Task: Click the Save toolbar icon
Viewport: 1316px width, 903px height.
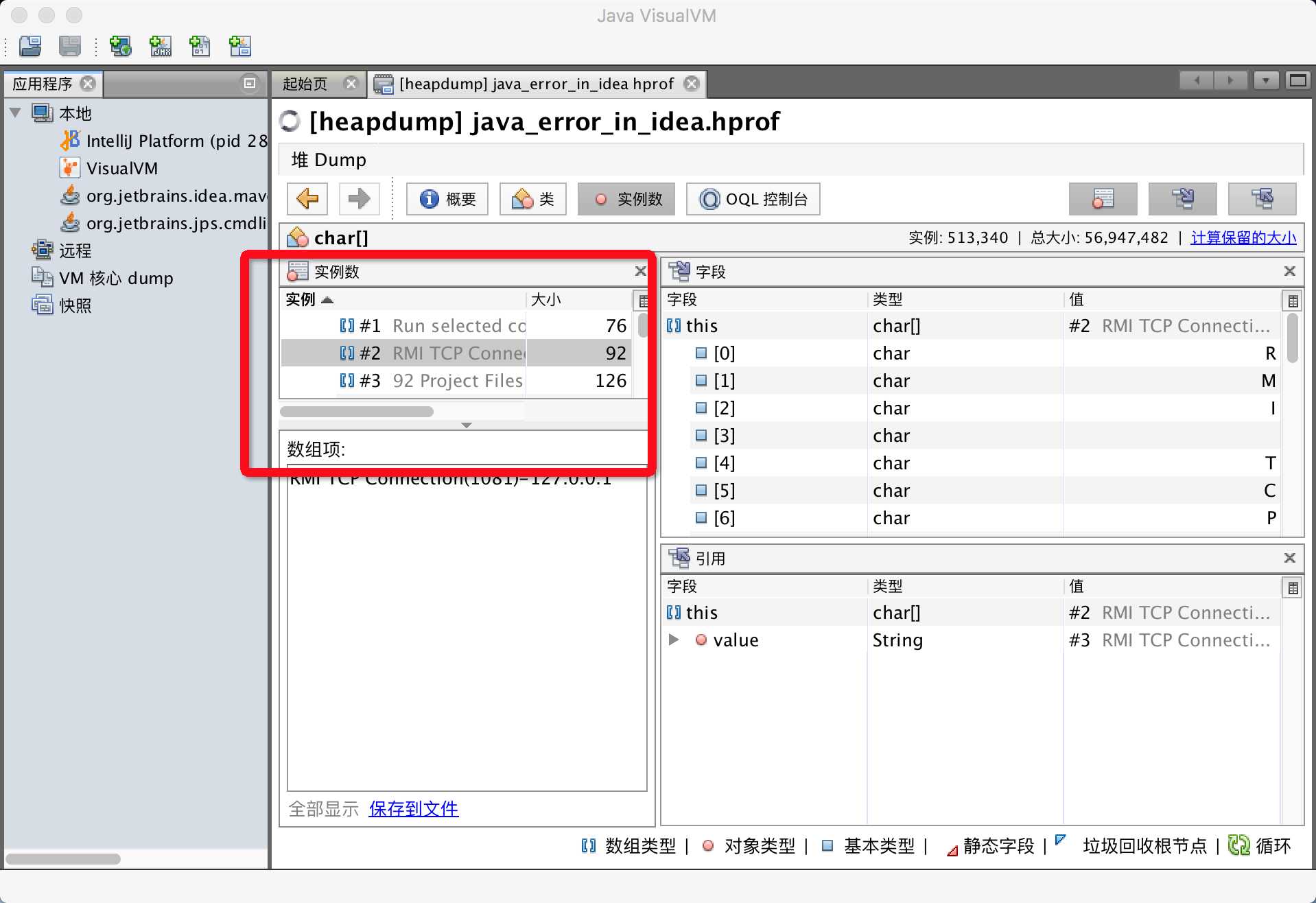Action: coord(70,46)
